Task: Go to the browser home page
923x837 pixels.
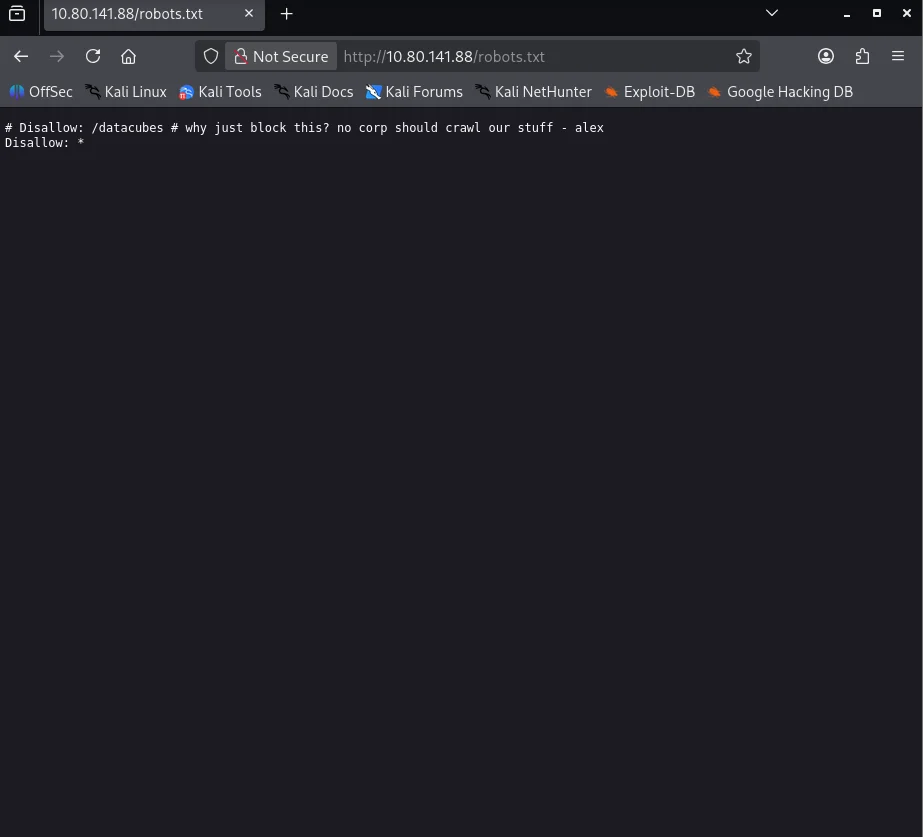Action: pos(128,56)
